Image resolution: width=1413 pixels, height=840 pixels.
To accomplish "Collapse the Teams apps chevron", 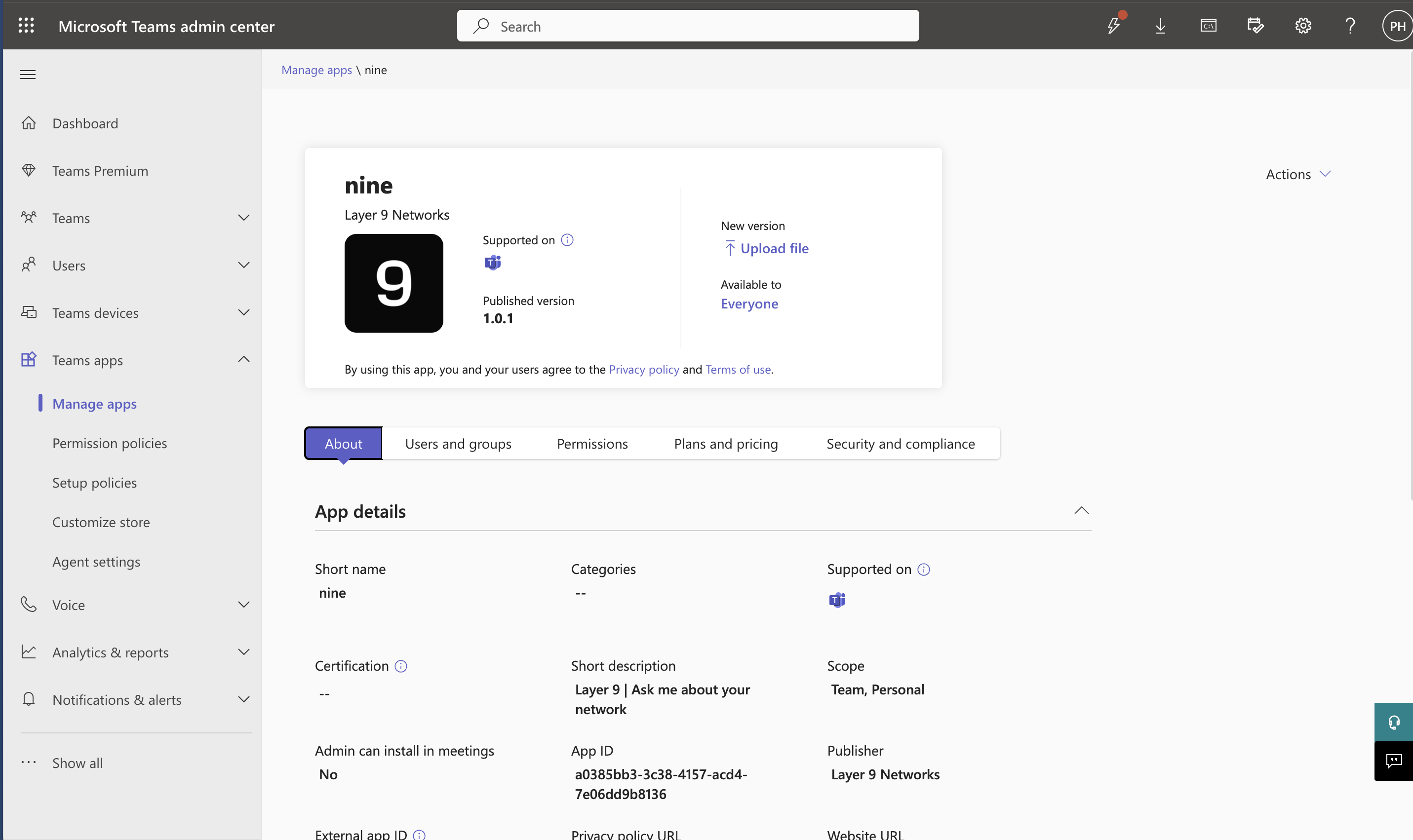I will (x=244, y=359).
